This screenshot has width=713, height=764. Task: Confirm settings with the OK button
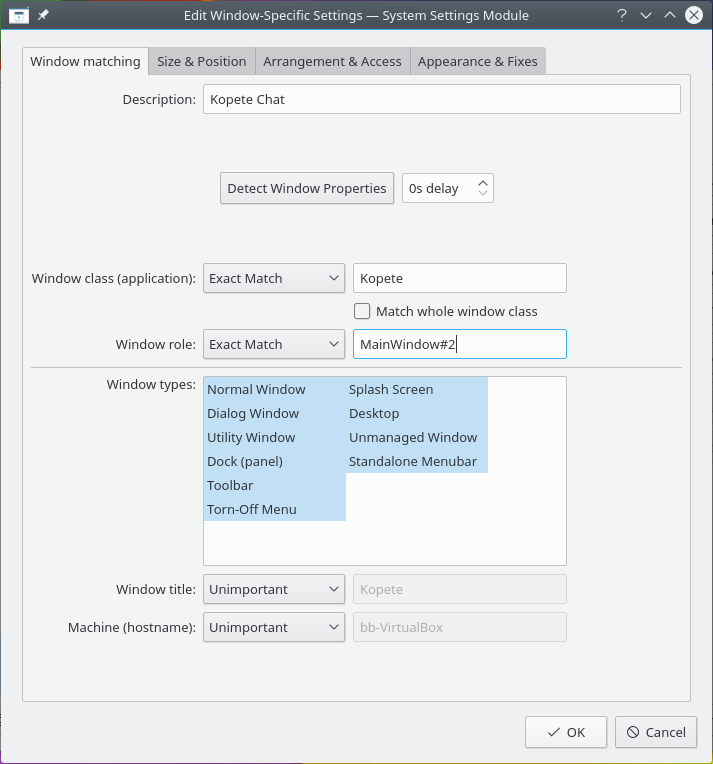(x=565, y=732)
